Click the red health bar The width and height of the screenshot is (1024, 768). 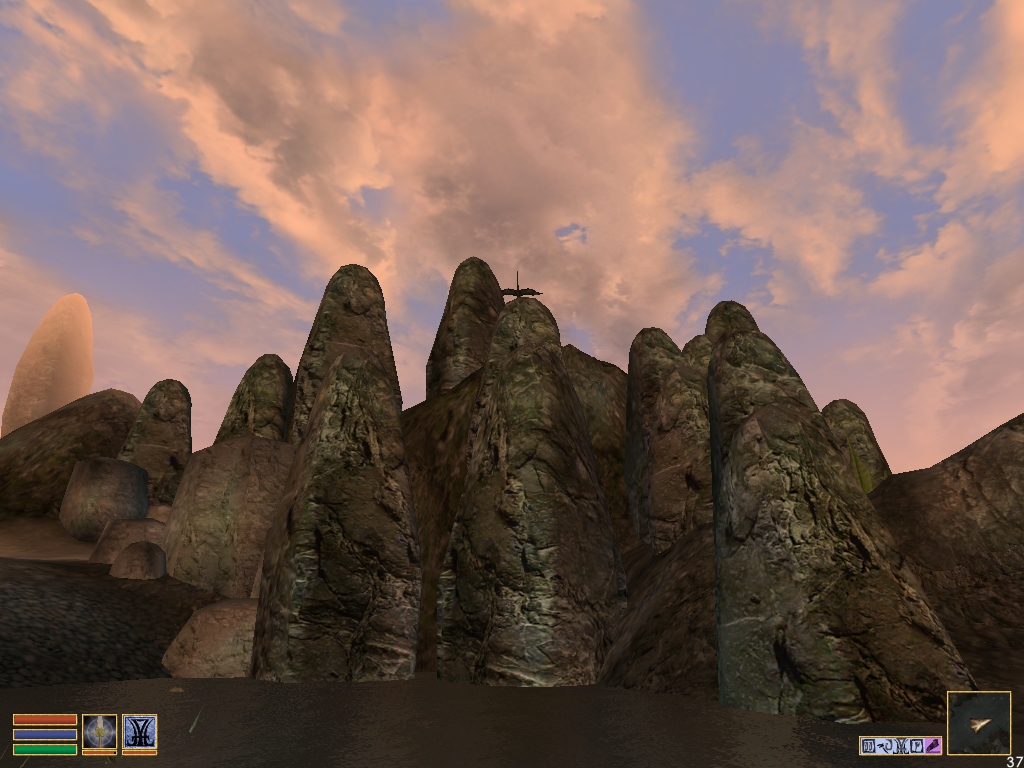click(45, 720)
